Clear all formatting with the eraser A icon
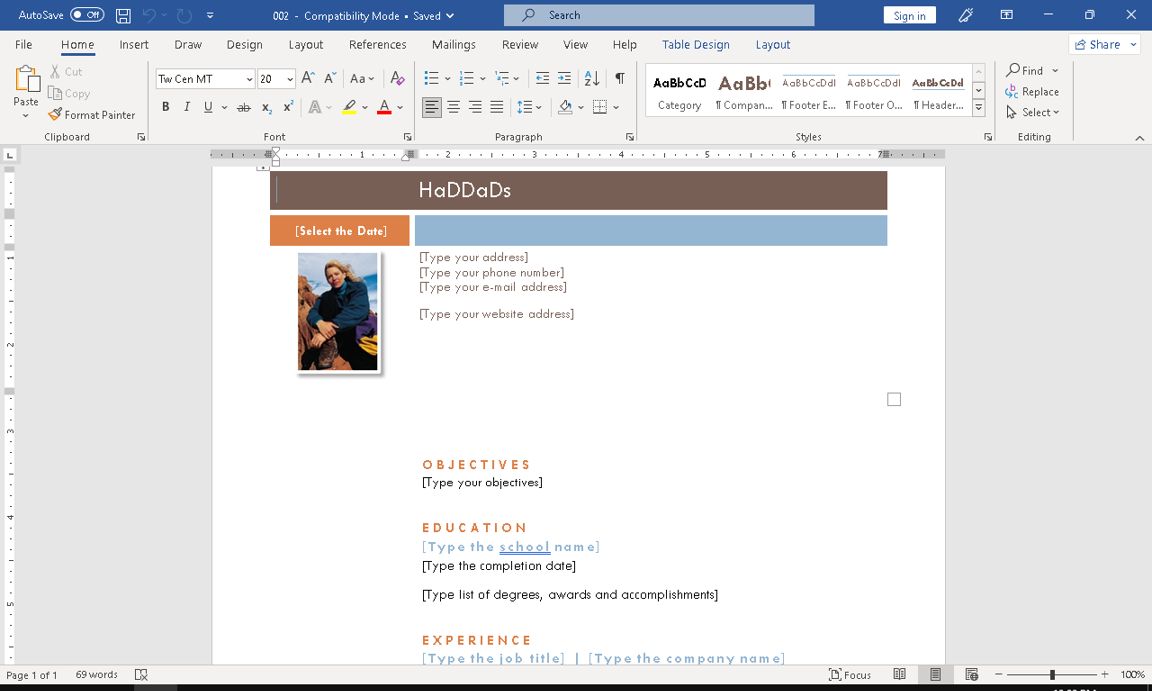The width and height of the screenshot is (1152, 691). point(397,78)
